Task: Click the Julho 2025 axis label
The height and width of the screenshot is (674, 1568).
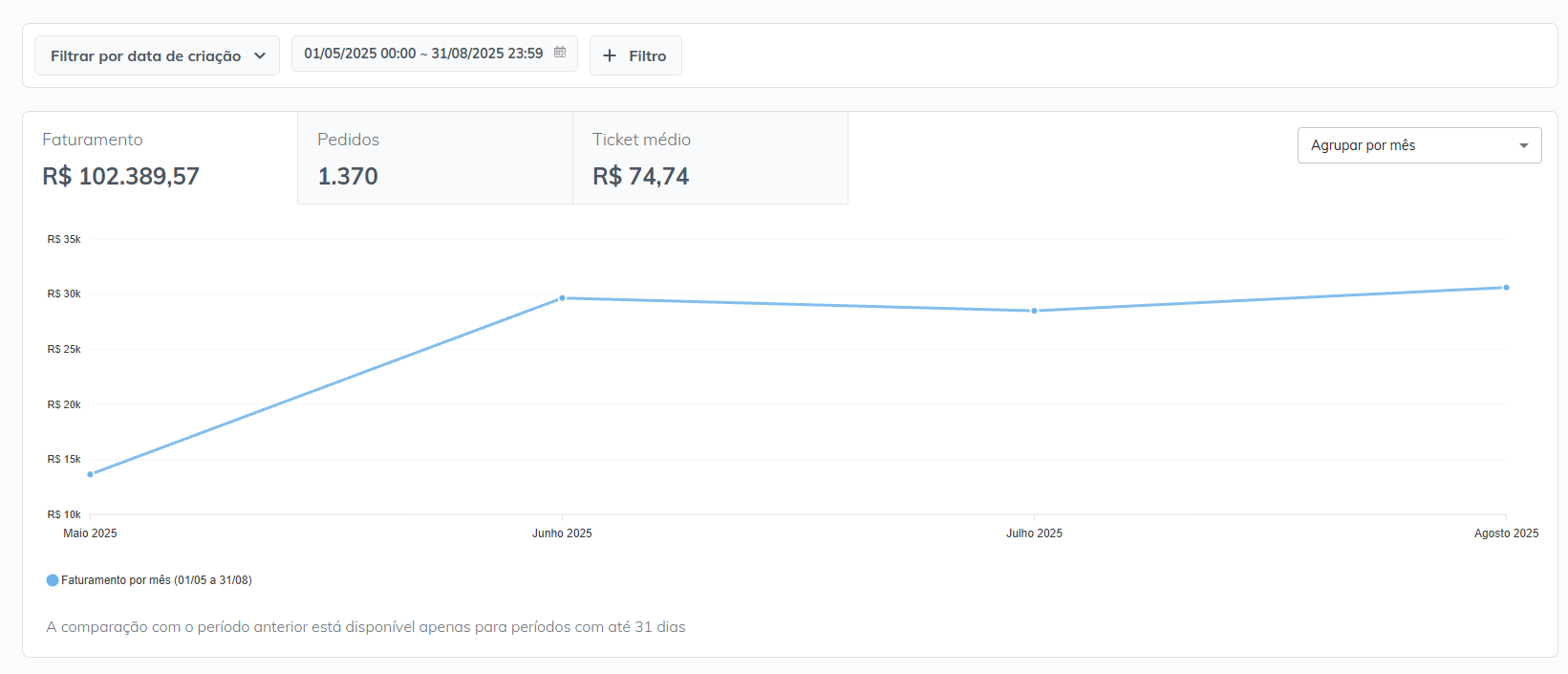Action: (x=1034, y=533)
